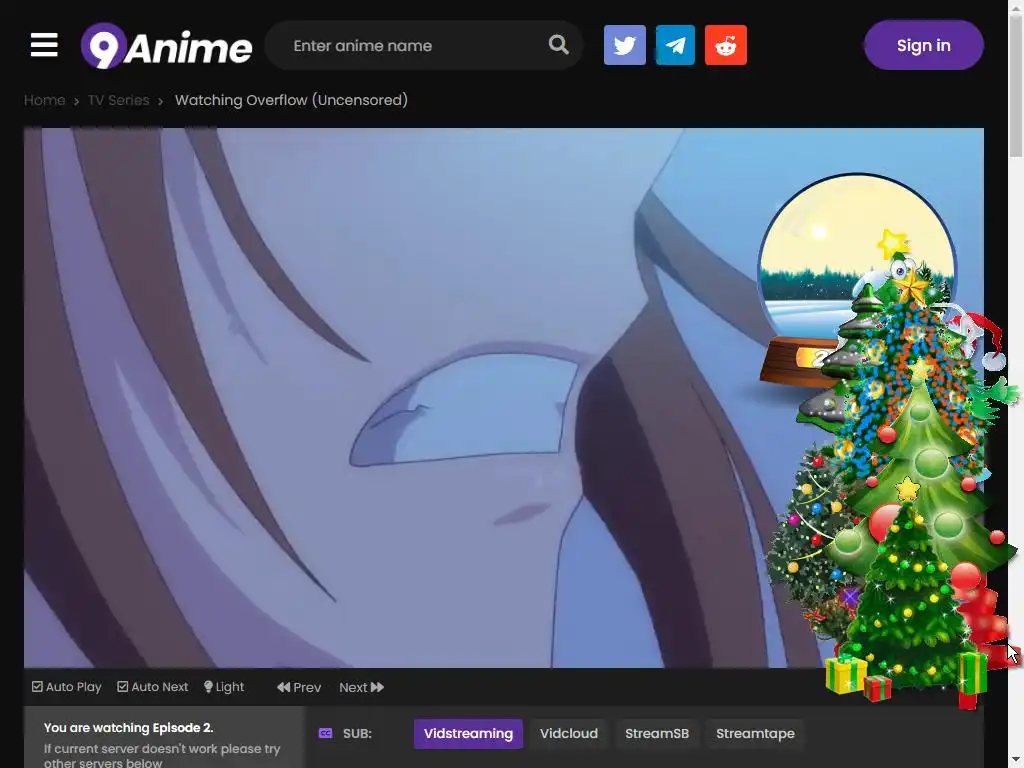Image resolution: width=1024 pixels, height=768 pixels.
Task: Go to the Home breadcrumb
Action: (44, 100)
